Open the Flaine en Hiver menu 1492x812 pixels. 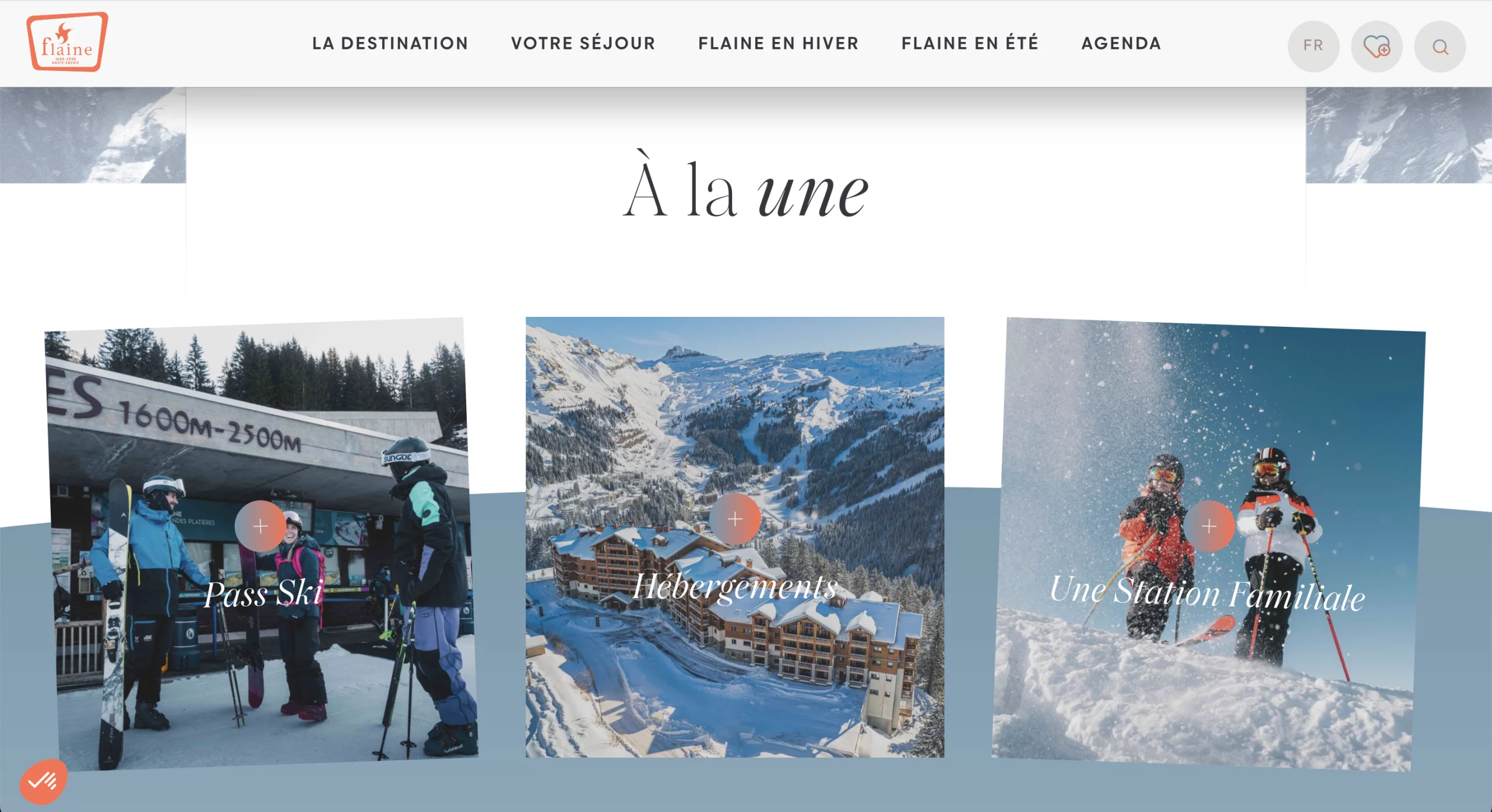coord(778,43)
